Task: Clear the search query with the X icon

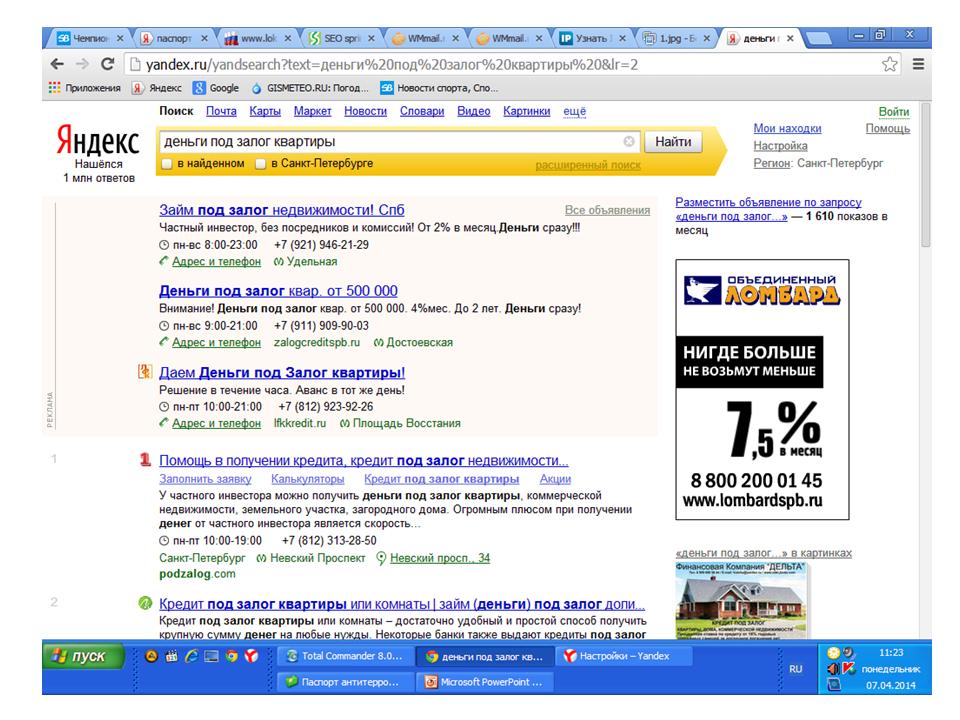Action: click(x=629, y=141)
